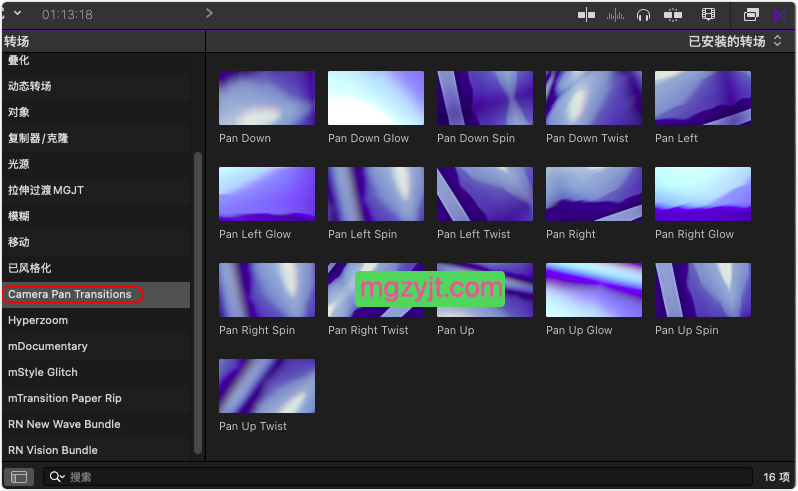Select 动态转场 category

96,86
